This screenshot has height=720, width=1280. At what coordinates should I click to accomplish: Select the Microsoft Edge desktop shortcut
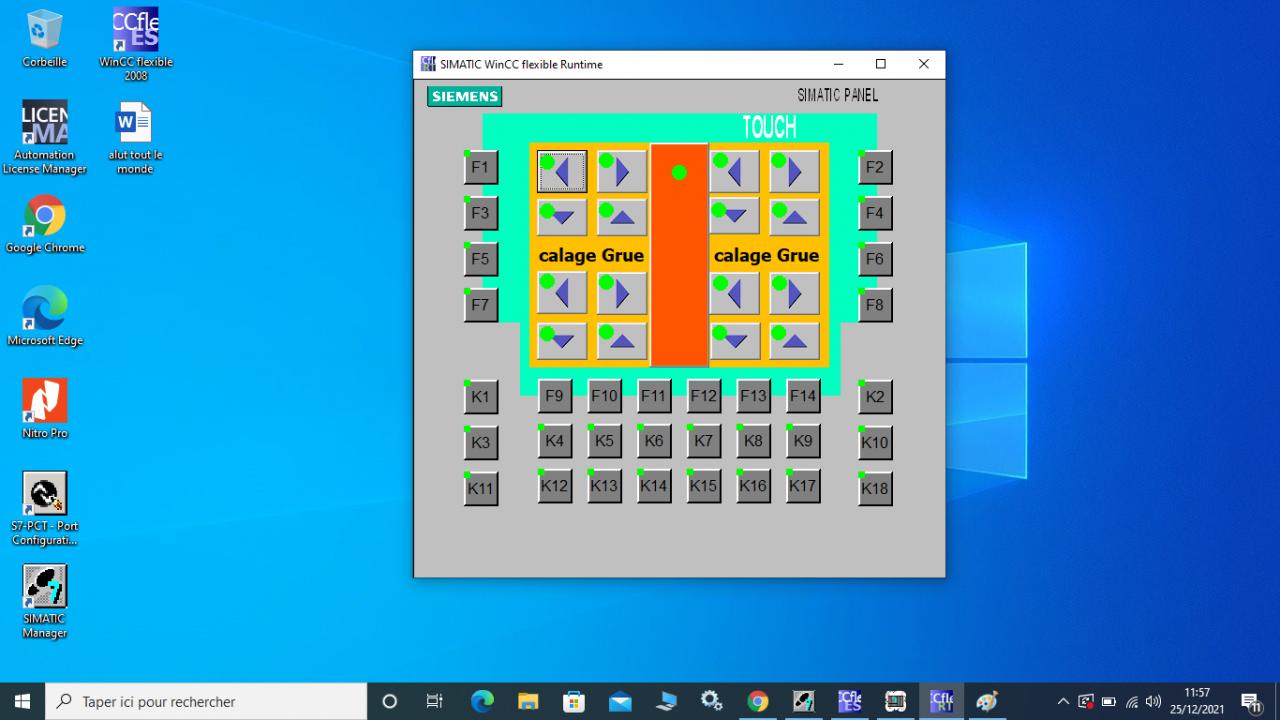45,317
